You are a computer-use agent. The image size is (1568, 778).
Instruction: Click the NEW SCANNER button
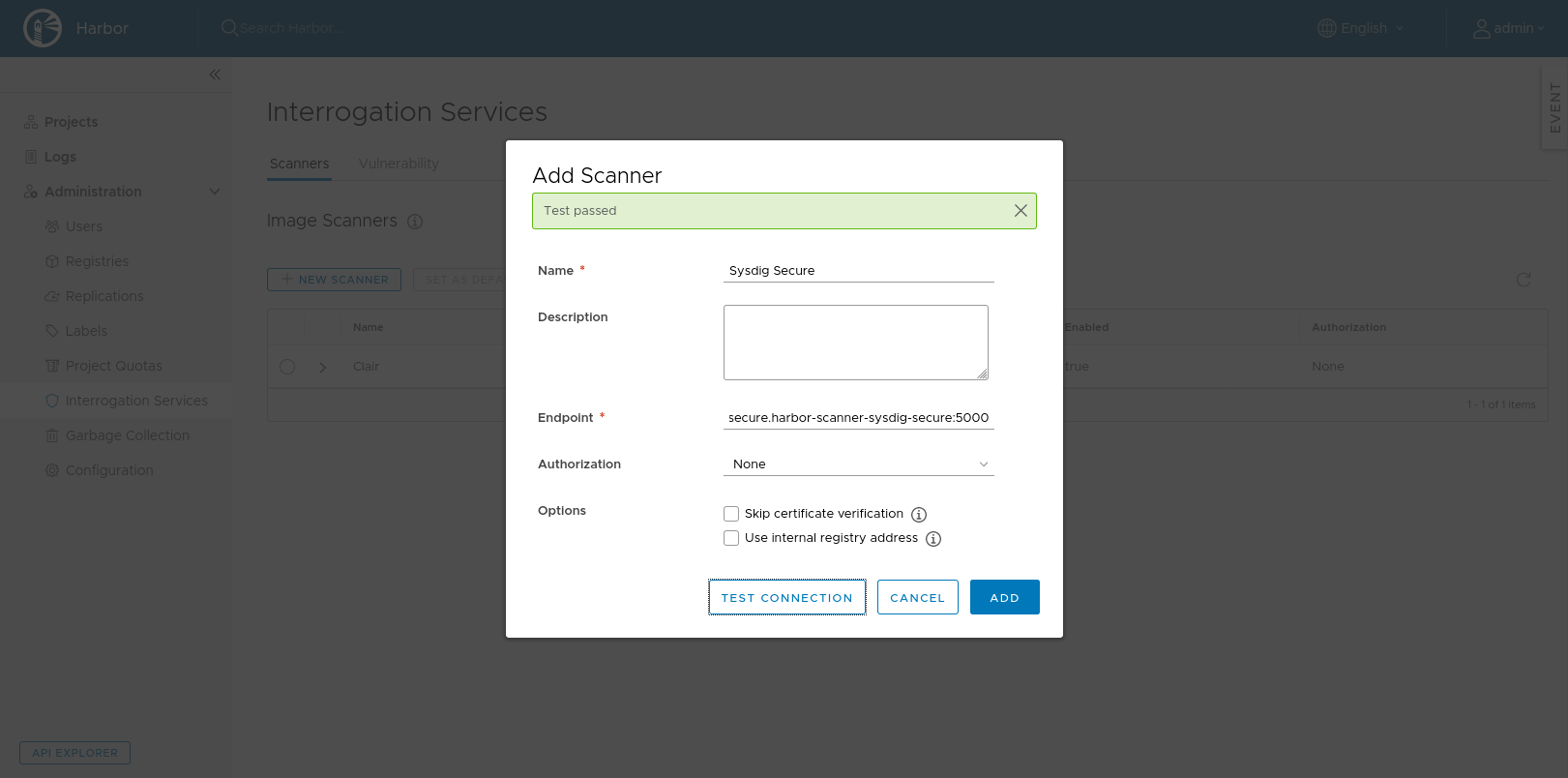pyautogui.click(x=334, y=280)
